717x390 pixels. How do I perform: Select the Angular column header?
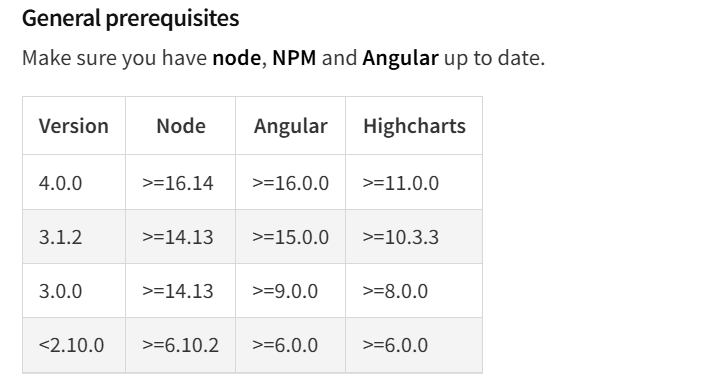pos(290,126)
